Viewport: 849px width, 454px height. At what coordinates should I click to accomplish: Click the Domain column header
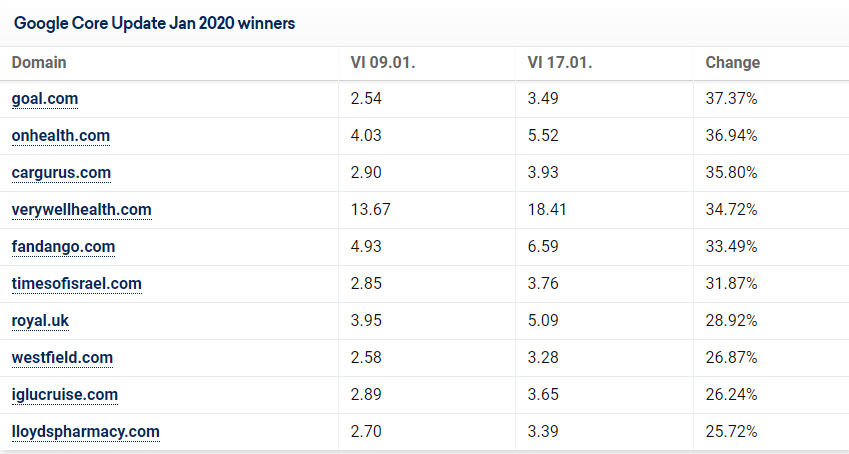click(x=39, y=62)
